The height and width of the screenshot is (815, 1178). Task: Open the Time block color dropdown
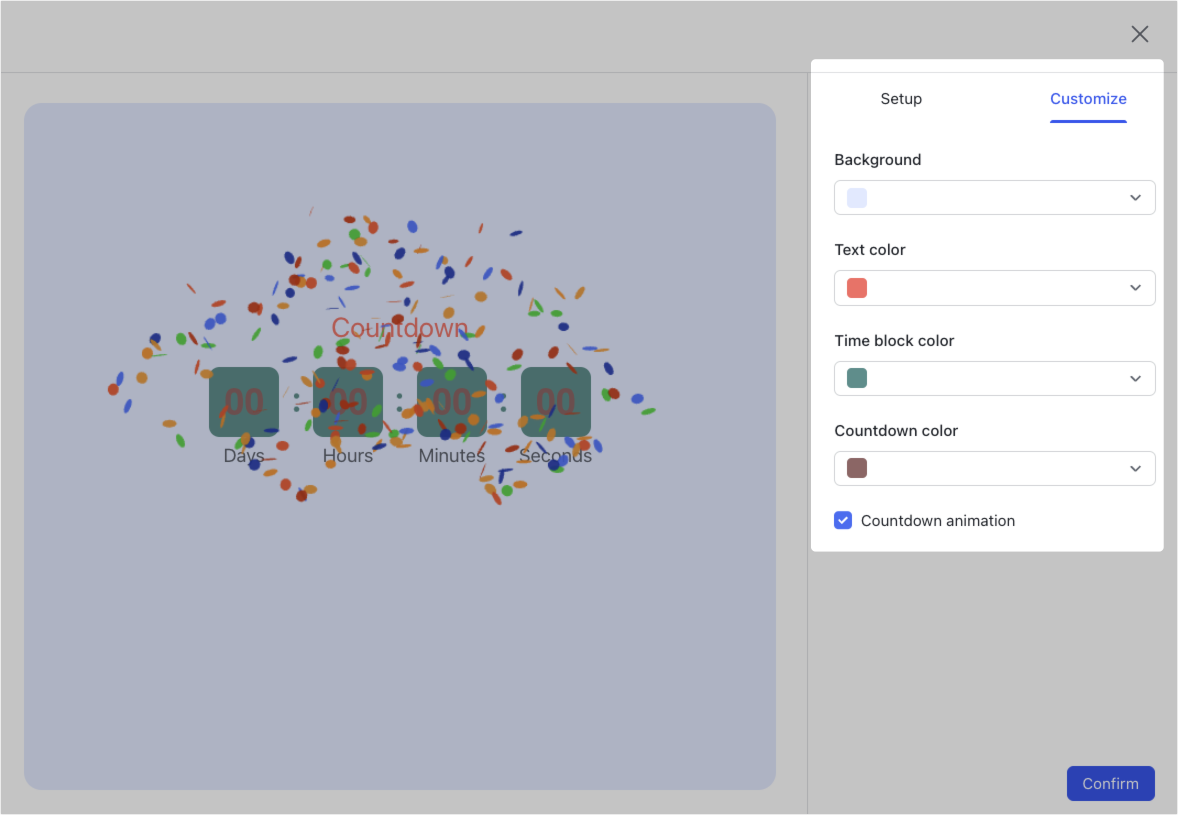tap(994, 378)
